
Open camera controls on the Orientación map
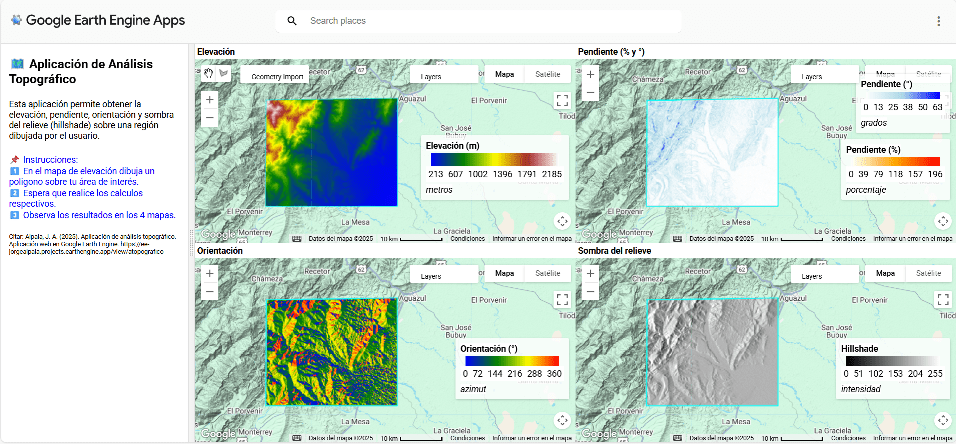coord(561,420)
